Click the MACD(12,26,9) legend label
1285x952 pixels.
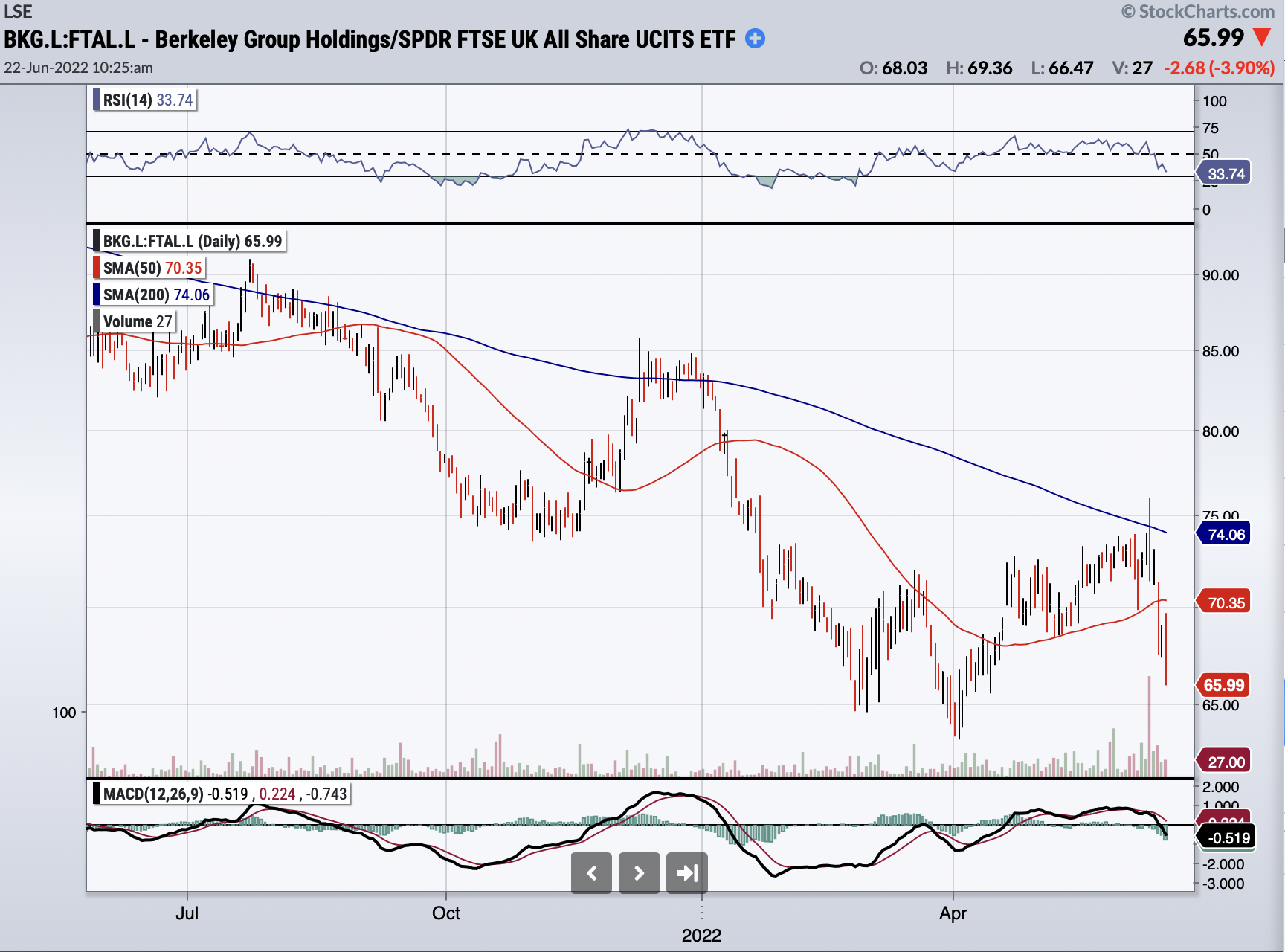click(221, 794)
